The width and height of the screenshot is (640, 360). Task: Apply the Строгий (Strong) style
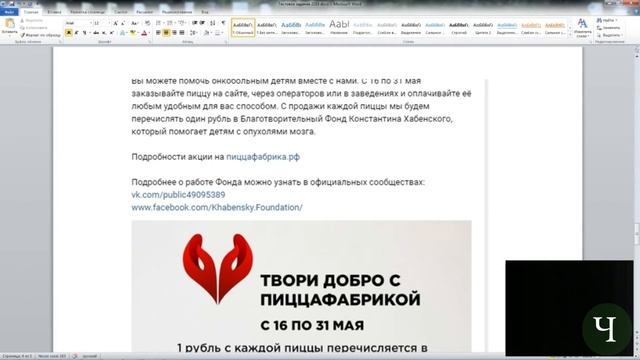pos(459,28)
